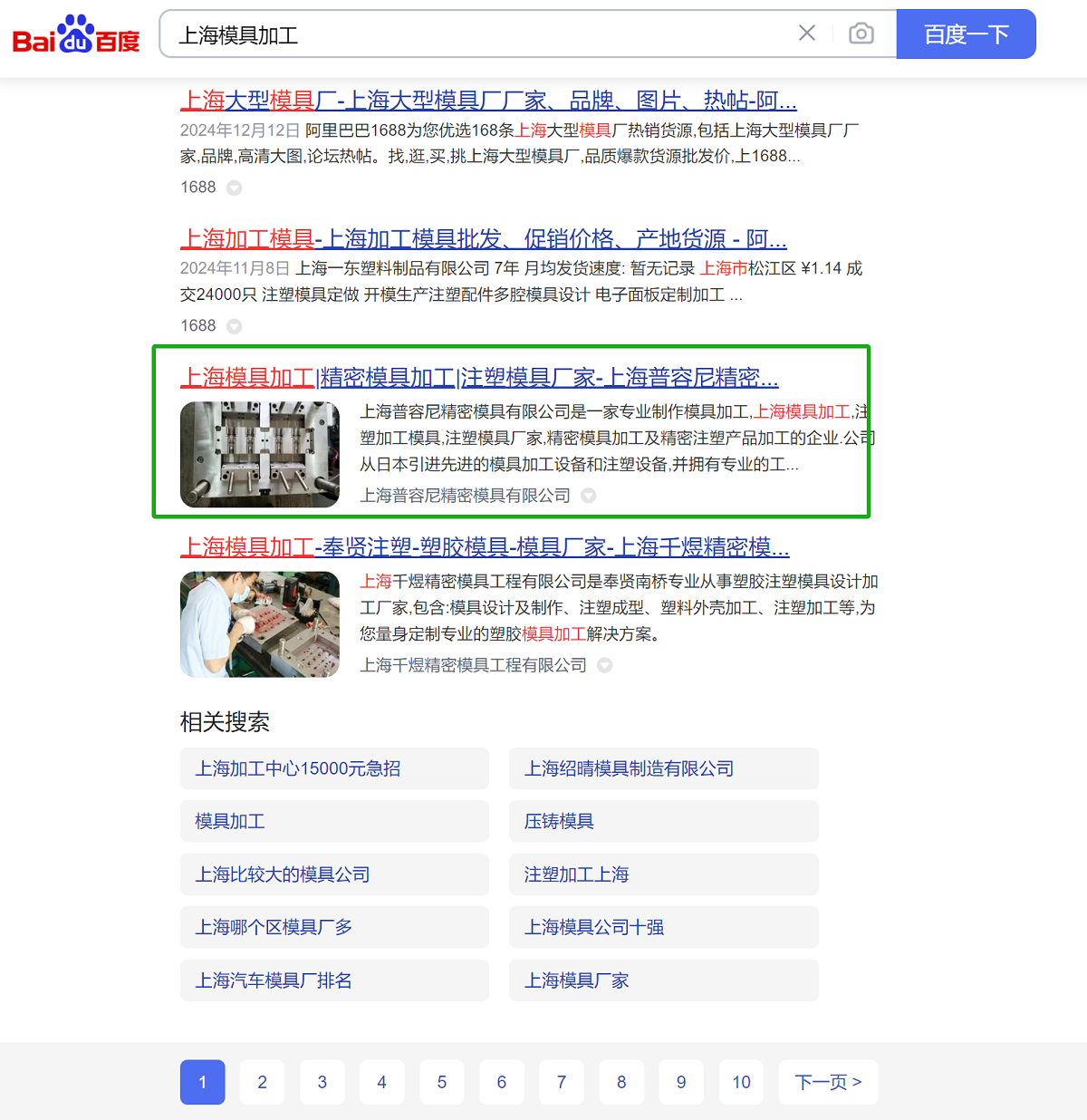Open the 上海大型模具厂 result title link
Screen dimensions: 1087x1120
pos(488,101)
